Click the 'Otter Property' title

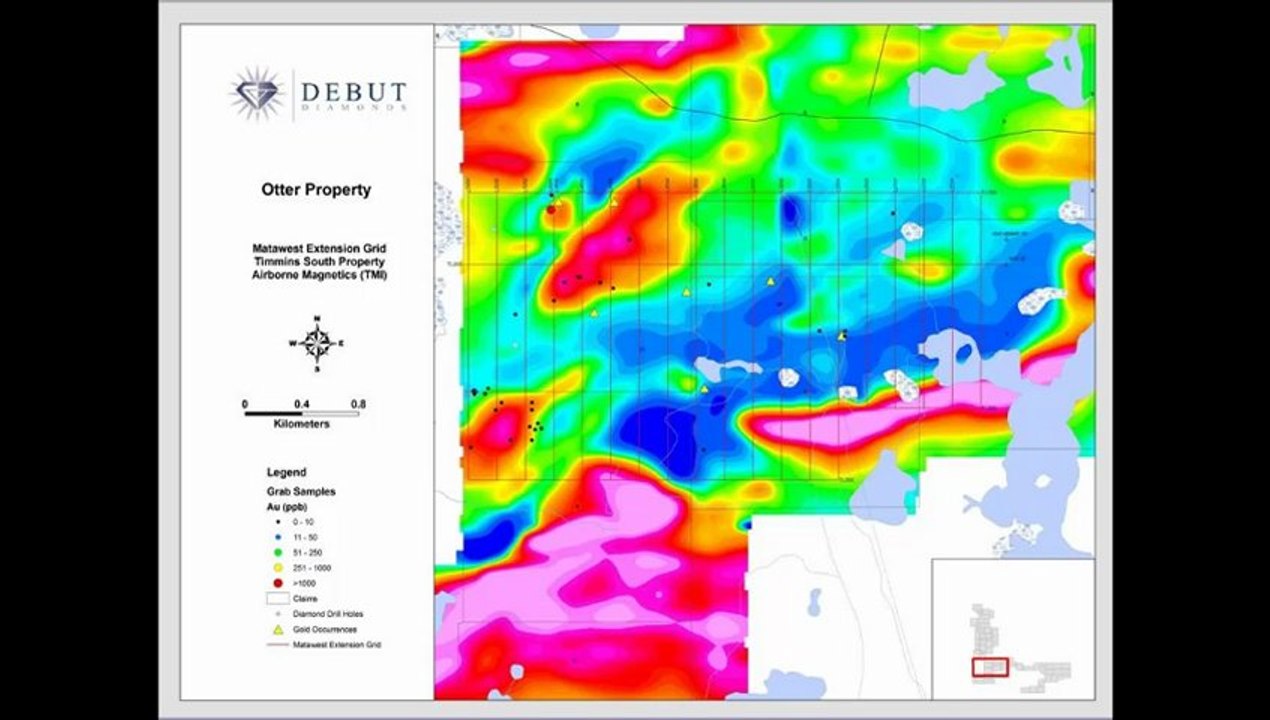pos(316,189)
